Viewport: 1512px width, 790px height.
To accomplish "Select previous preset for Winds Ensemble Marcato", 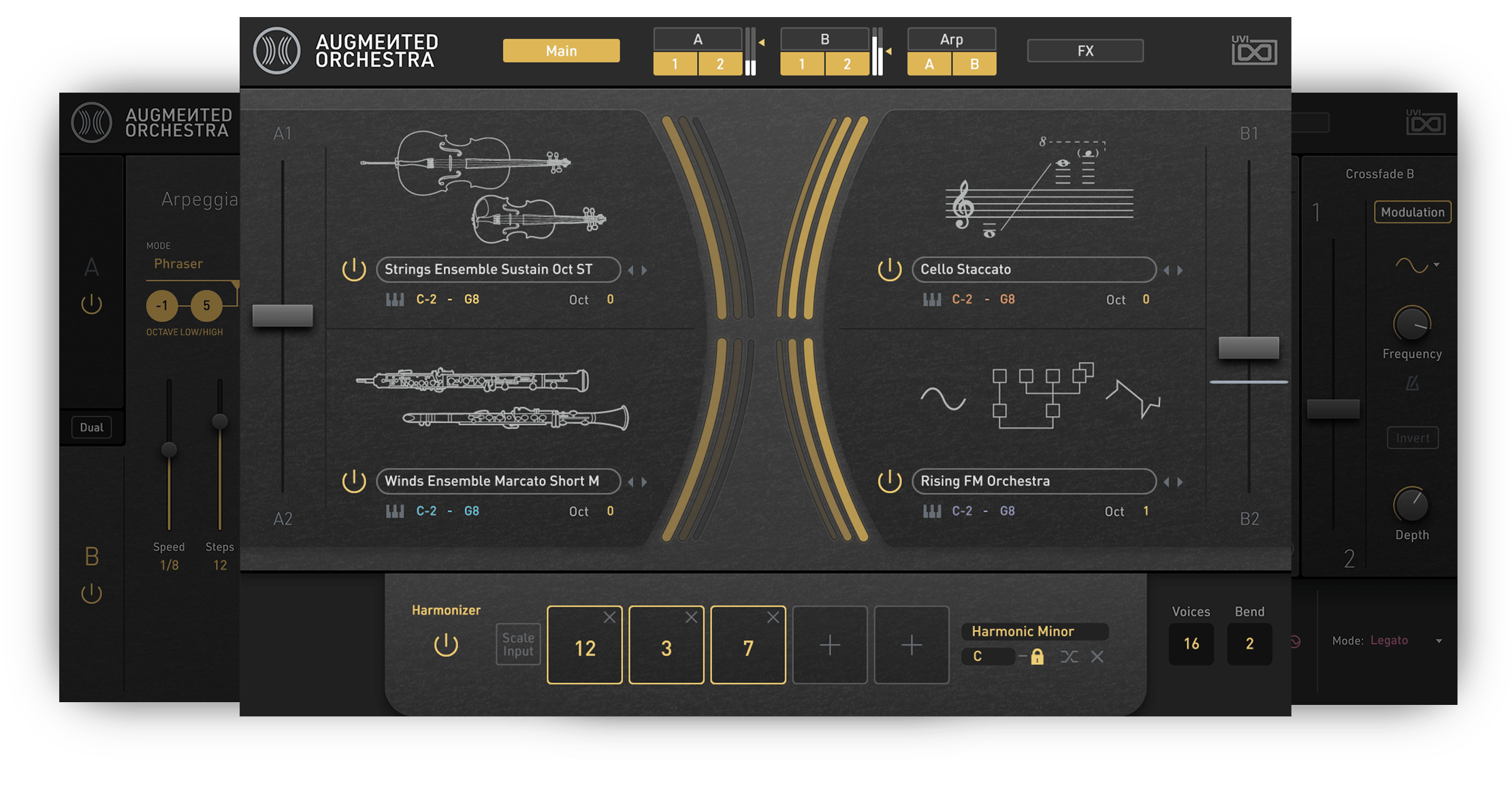I will [x=631, y=482].
